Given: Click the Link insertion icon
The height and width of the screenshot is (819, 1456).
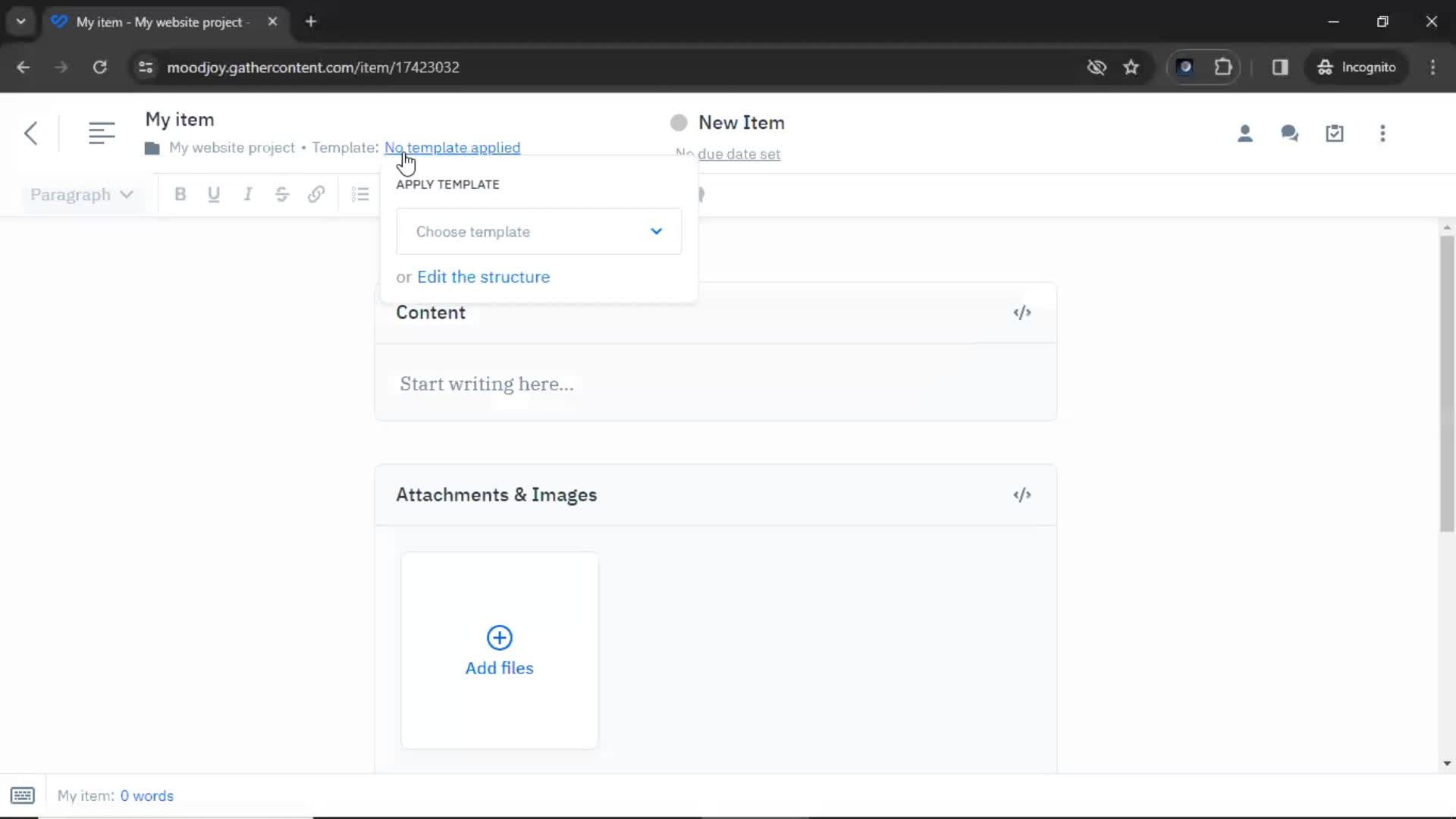Looking at the screenshot, I should [x=316, y=194].
